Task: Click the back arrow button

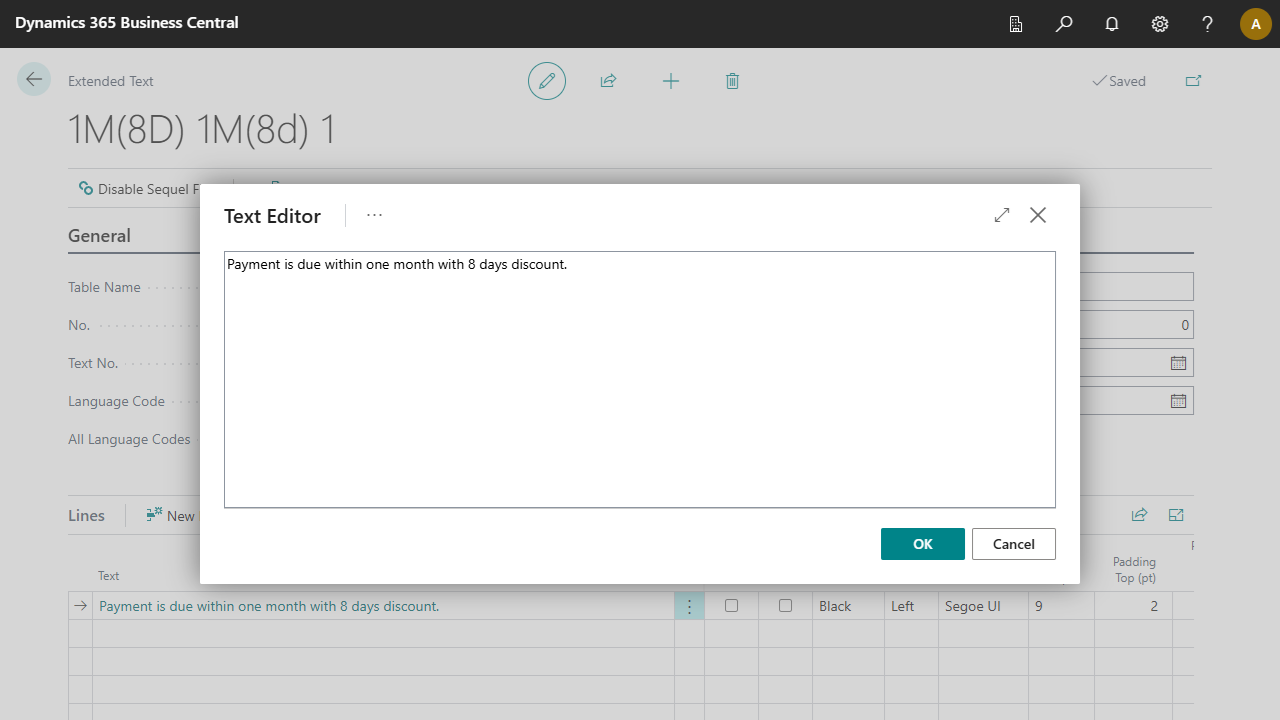Action: 34,80
